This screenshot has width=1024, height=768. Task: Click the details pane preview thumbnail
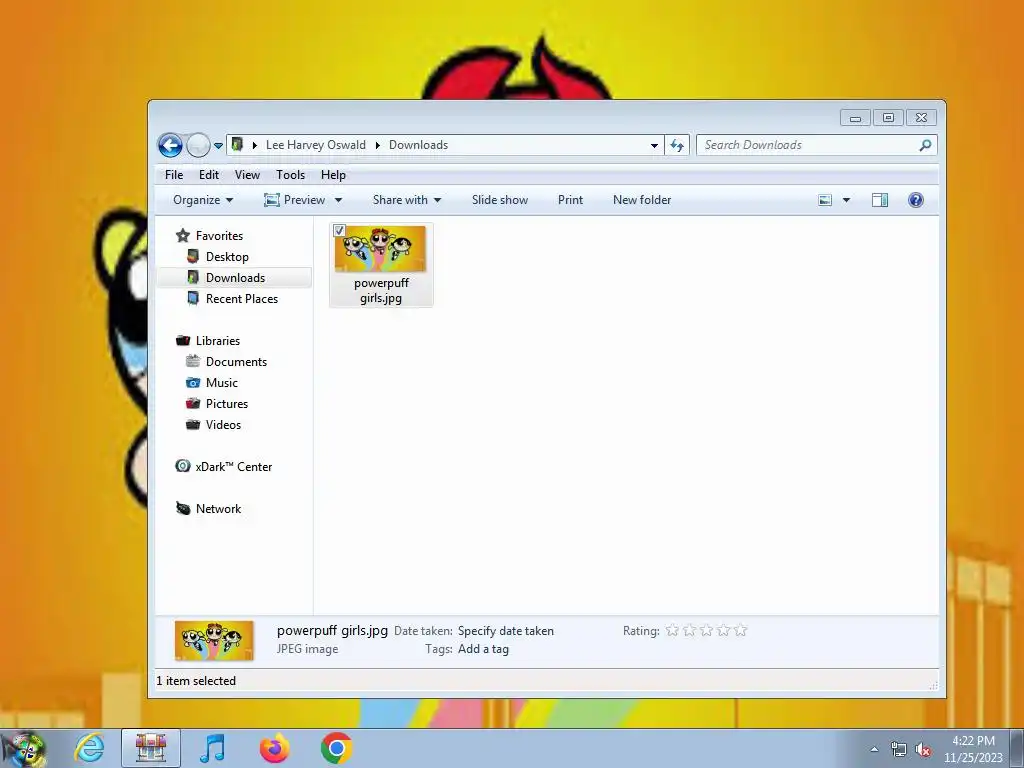pos(214,641)
